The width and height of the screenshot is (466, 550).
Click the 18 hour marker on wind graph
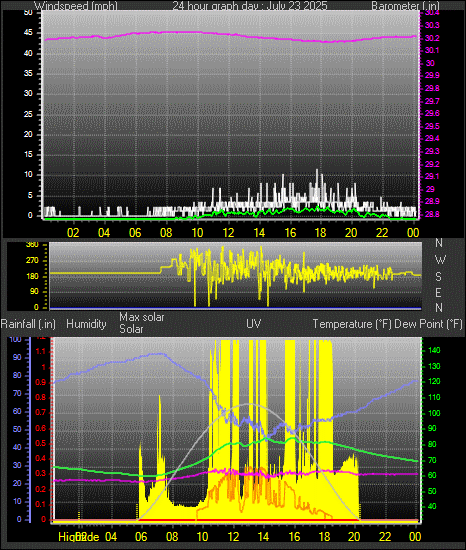click(320, 233)
